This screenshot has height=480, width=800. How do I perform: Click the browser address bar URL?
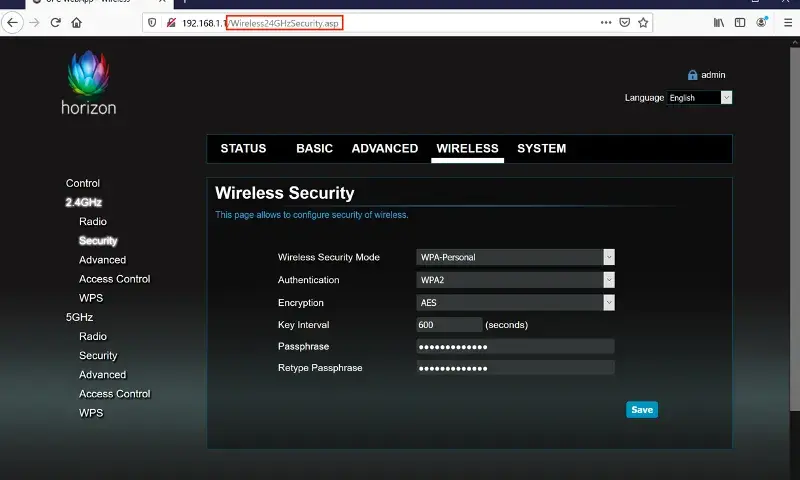260,23
